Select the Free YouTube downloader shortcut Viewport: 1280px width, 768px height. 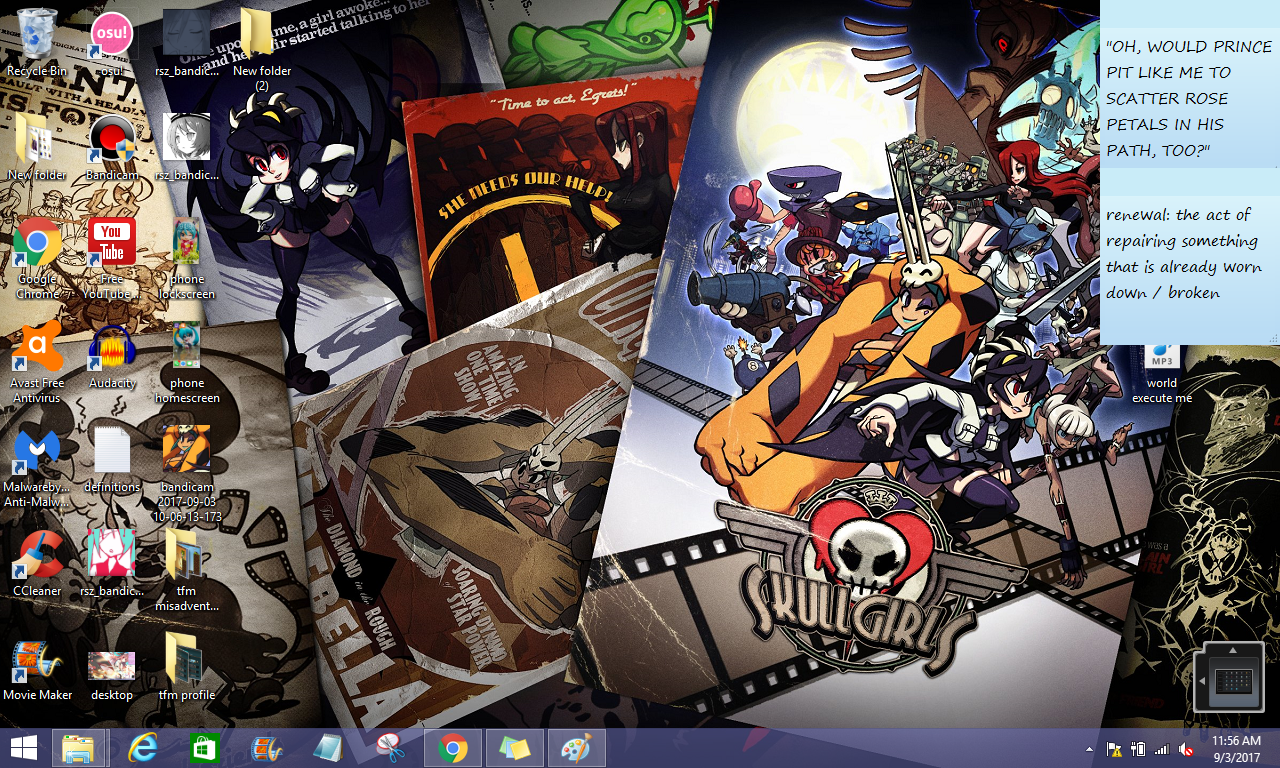112,257
